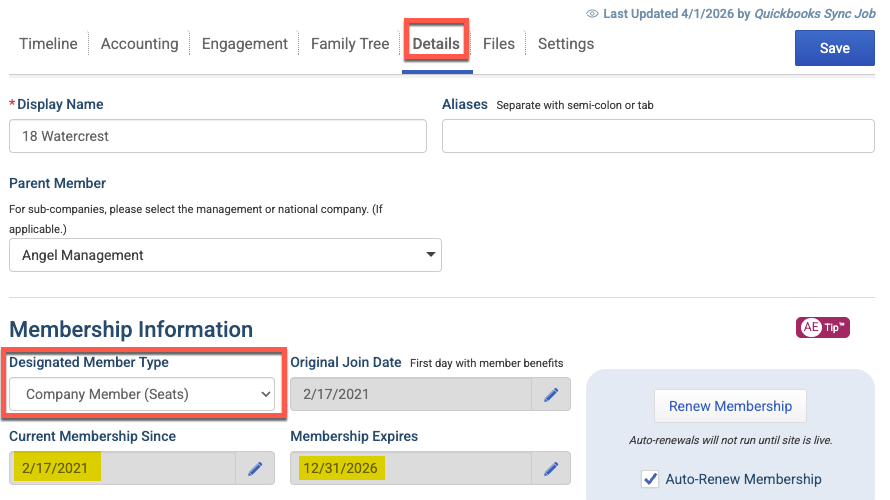This screenshot has width=890, height=500.
Task: Toggle the Auto-Renew Membership checkbox
Action: (650, 479)
